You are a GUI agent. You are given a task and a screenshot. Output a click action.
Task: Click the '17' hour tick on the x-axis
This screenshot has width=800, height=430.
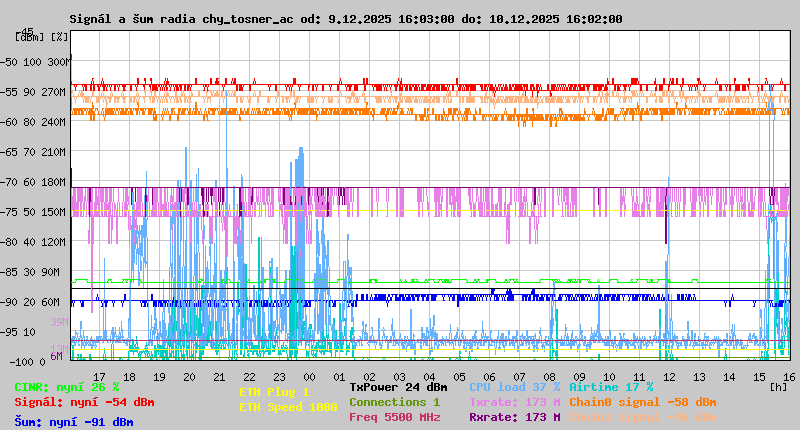99,377
